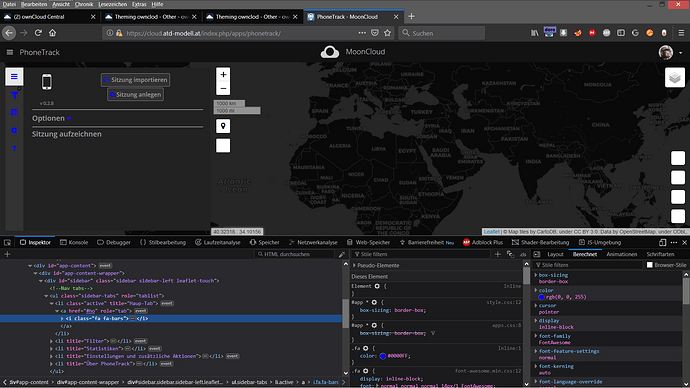
Task: Open the browser library icon
Action: 535,33
